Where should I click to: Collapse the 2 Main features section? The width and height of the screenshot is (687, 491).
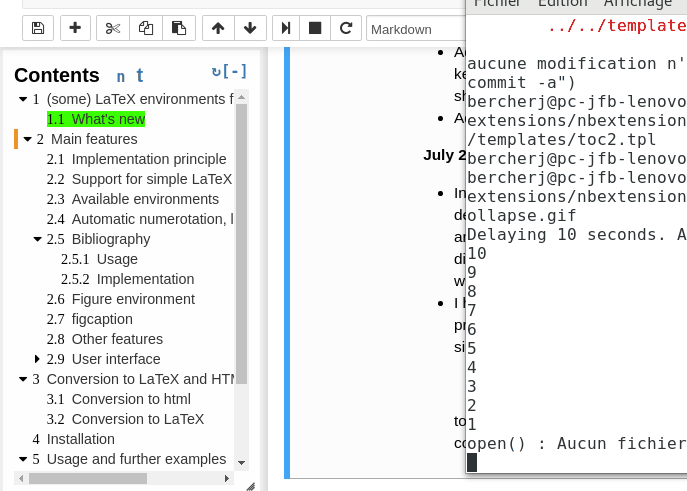28,140
